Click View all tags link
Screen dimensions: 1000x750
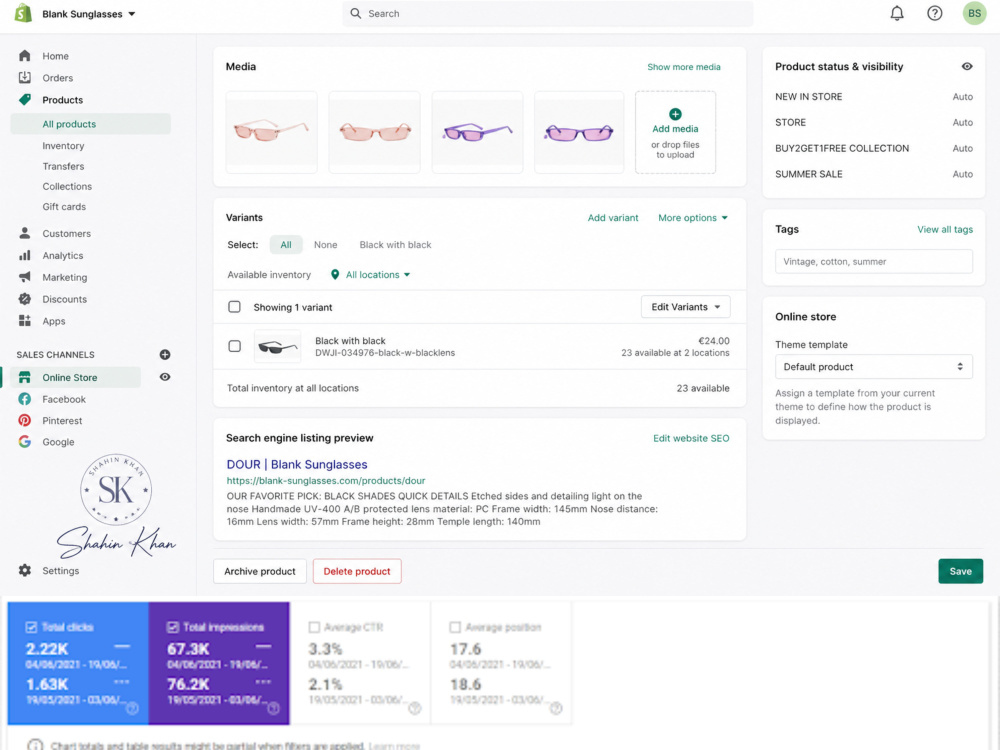tap(945, 230)
